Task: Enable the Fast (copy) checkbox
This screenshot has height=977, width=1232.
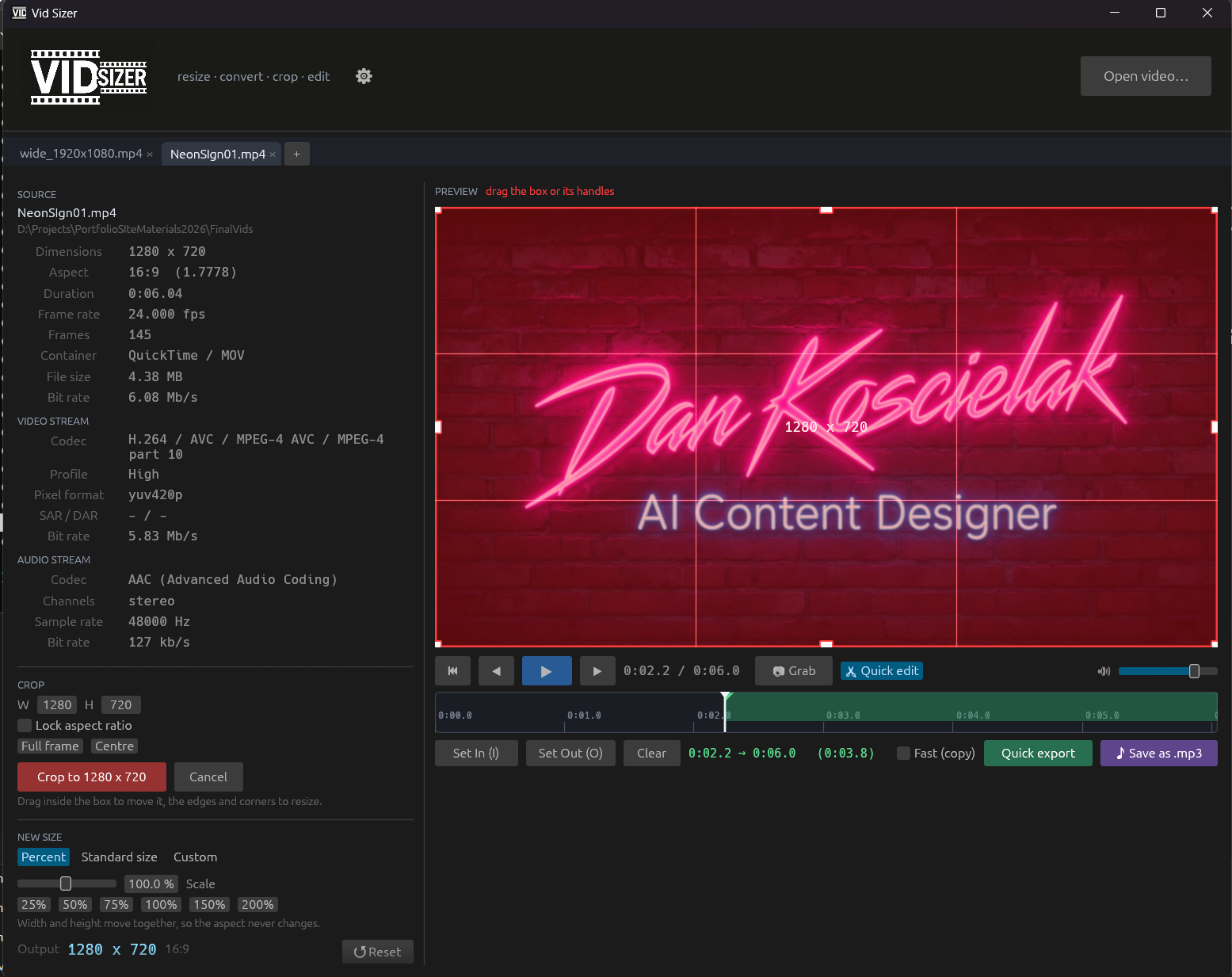Action: [x=903, y=754]
